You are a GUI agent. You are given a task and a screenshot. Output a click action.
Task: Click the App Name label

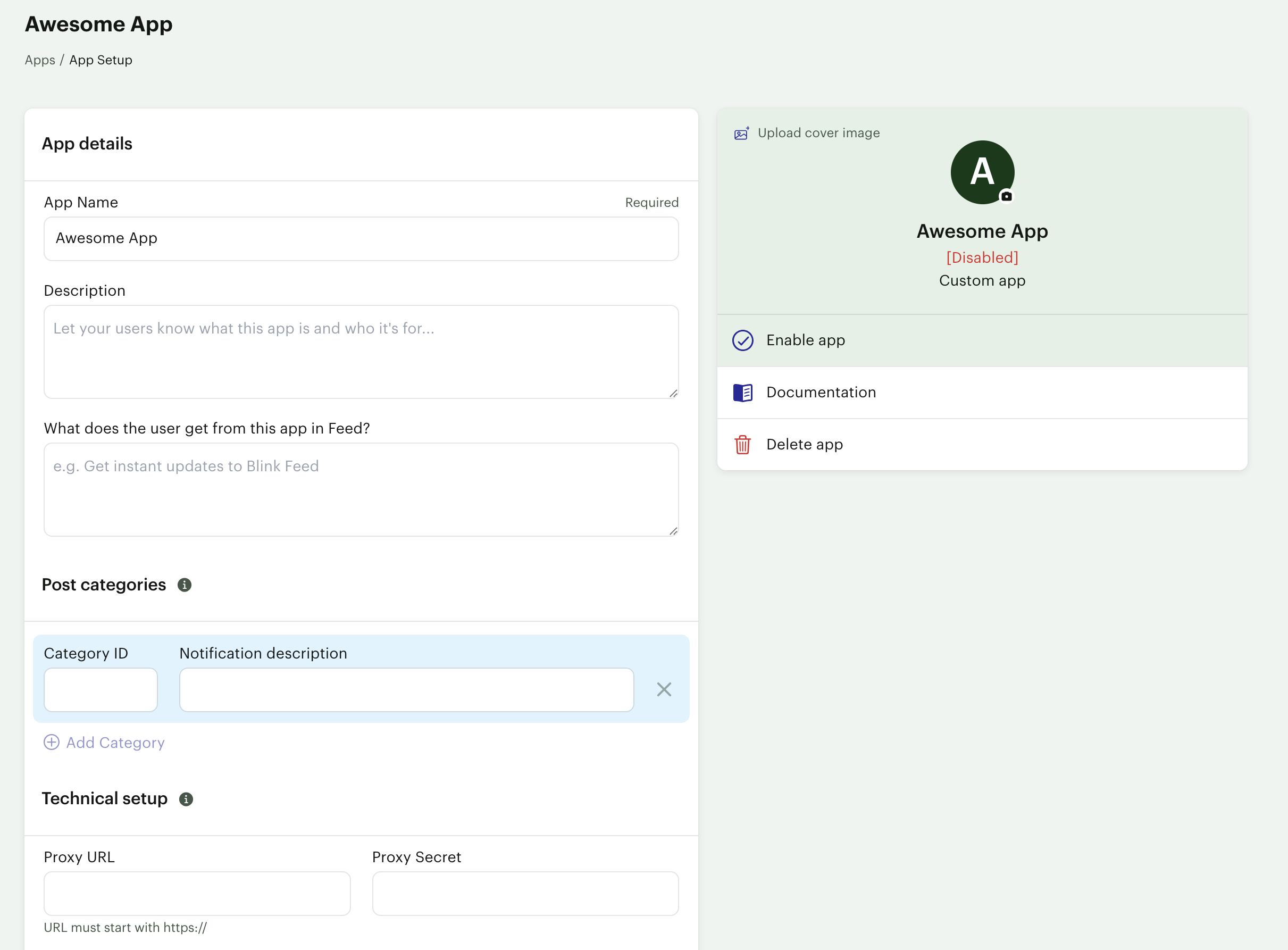click(x=81, y=203)
